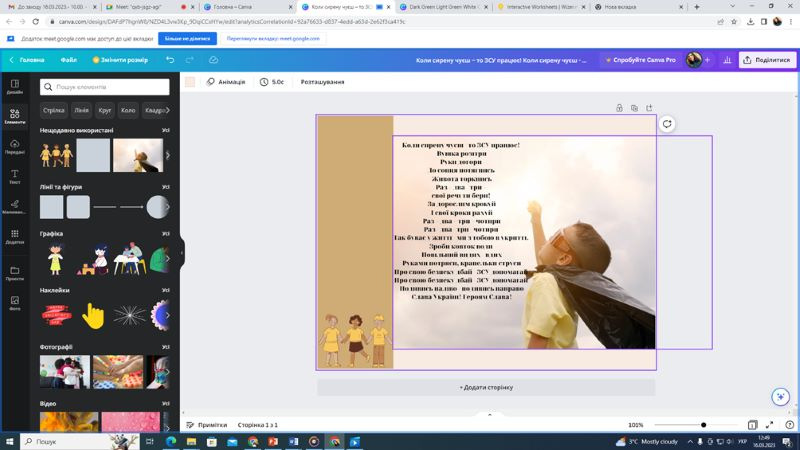This screenshot has height=450, width=800.
Task: Click the switch to meet.google.com tab link
Action: pos(273,38)
